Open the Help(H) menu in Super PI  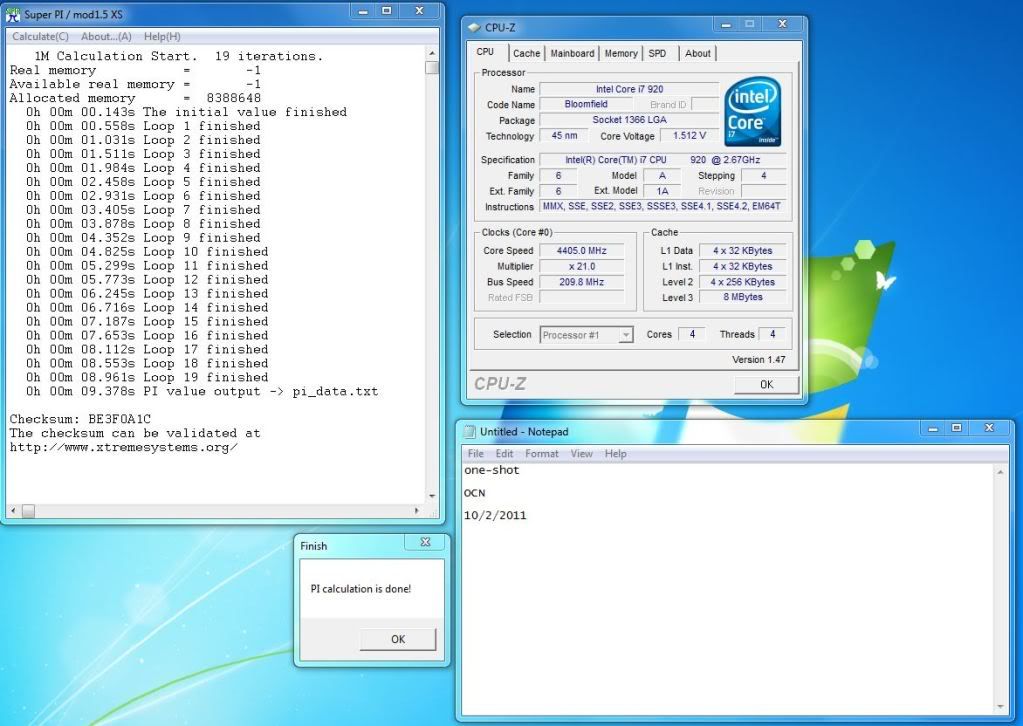click(x=162, y=37)
